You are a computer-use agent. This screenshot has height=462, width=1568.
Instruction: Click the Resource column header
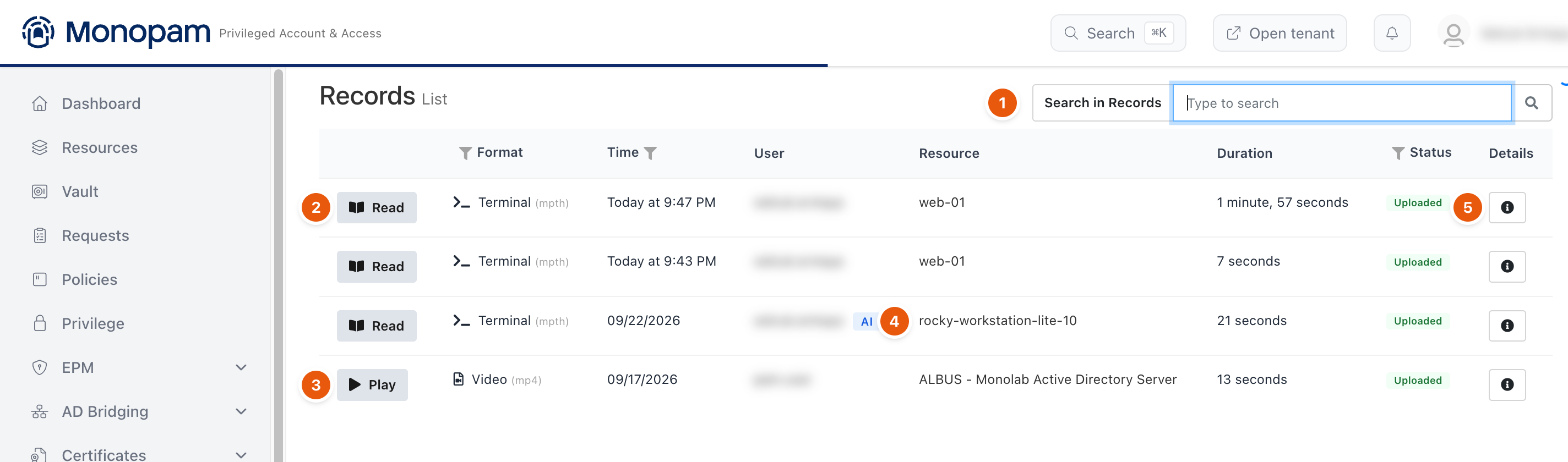pyautogui.click(x=949, y=153)
